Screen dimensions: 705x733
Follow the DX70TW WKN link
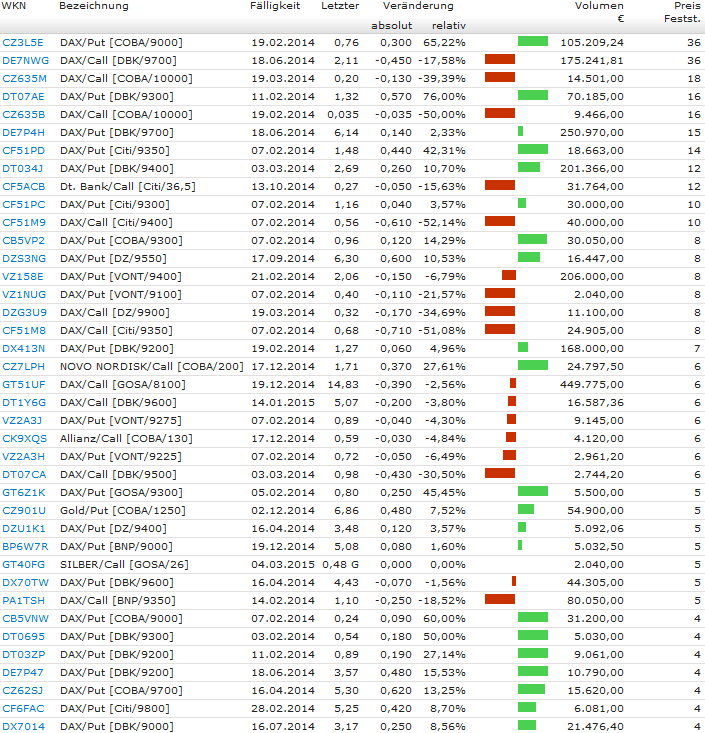point(26,582)
